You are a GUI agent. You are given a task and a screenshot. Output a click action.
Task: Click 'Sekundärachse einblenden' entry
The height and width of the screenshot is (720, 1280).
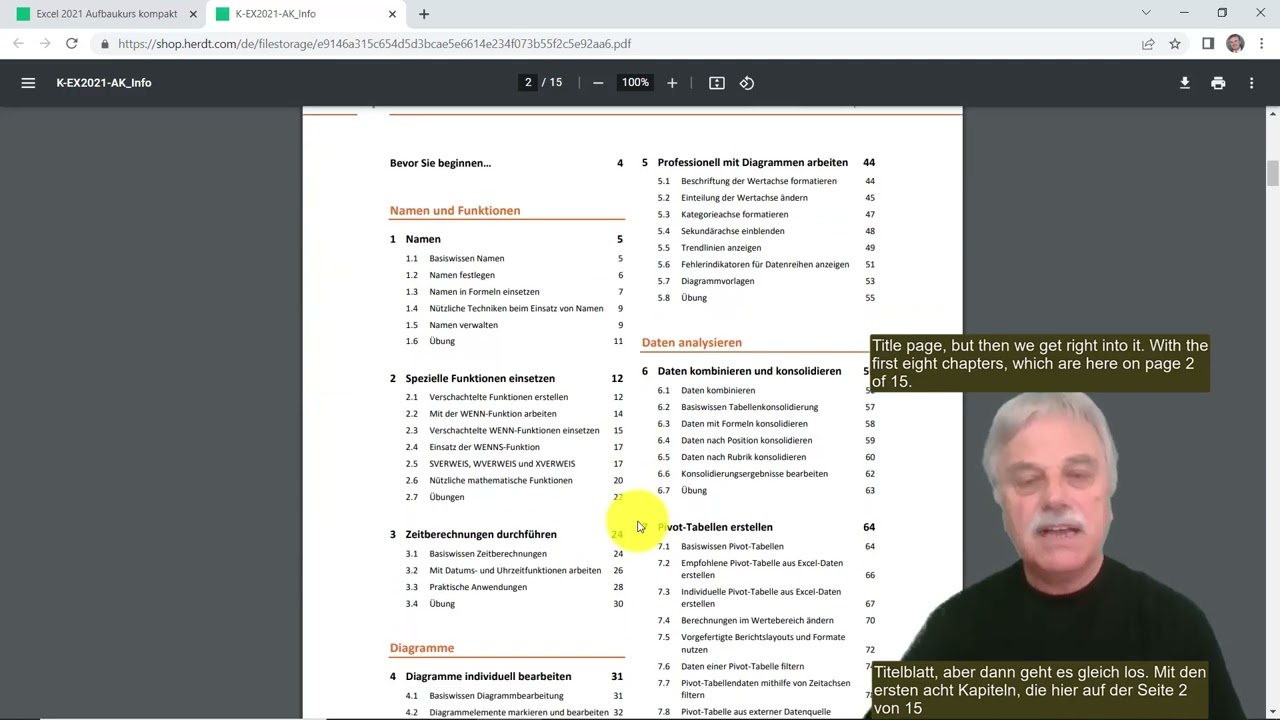coord(733,231)
